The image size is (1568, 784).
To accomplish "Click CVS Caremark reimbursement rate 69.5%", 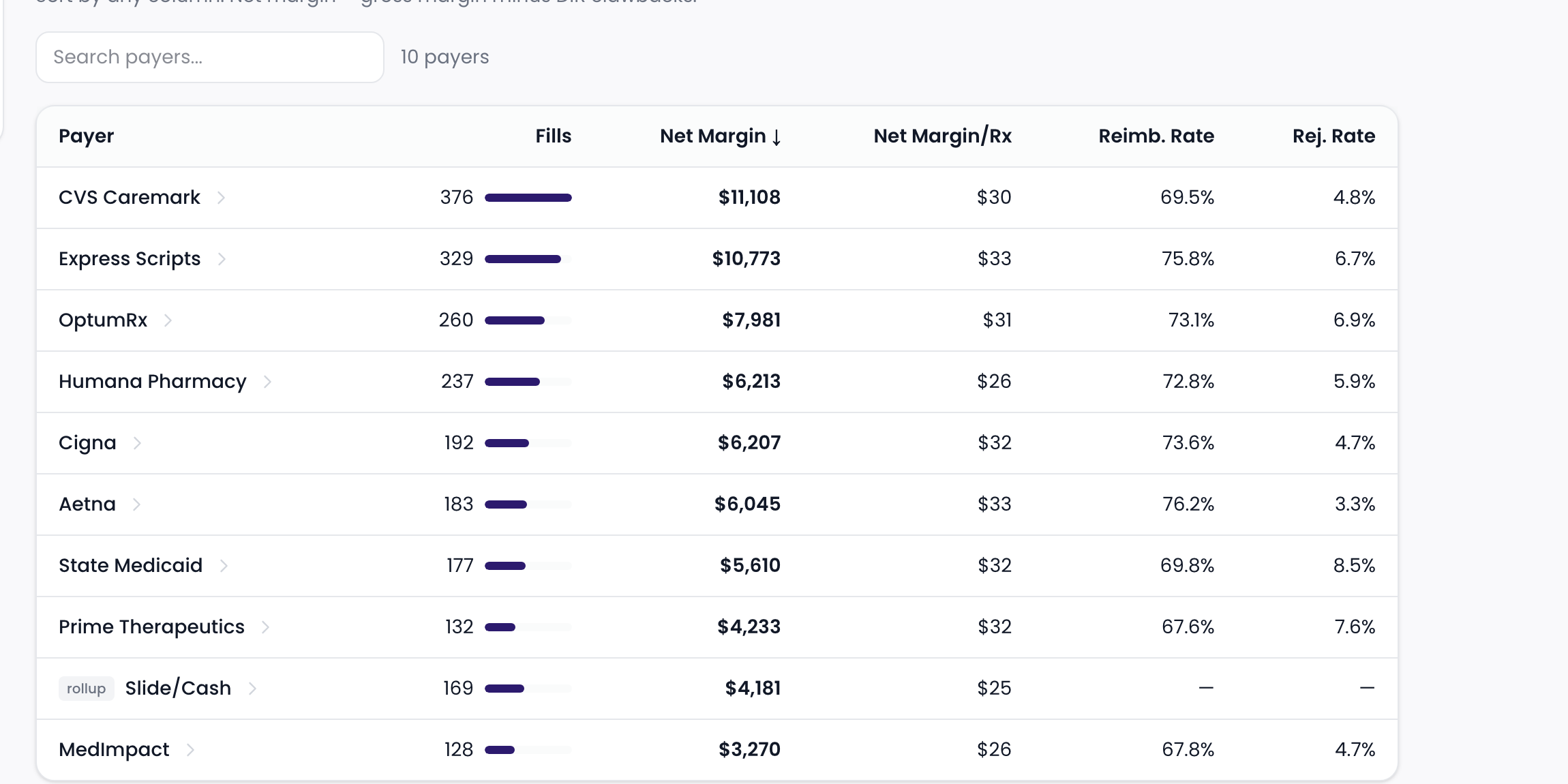I will [x=1188, y=198].
